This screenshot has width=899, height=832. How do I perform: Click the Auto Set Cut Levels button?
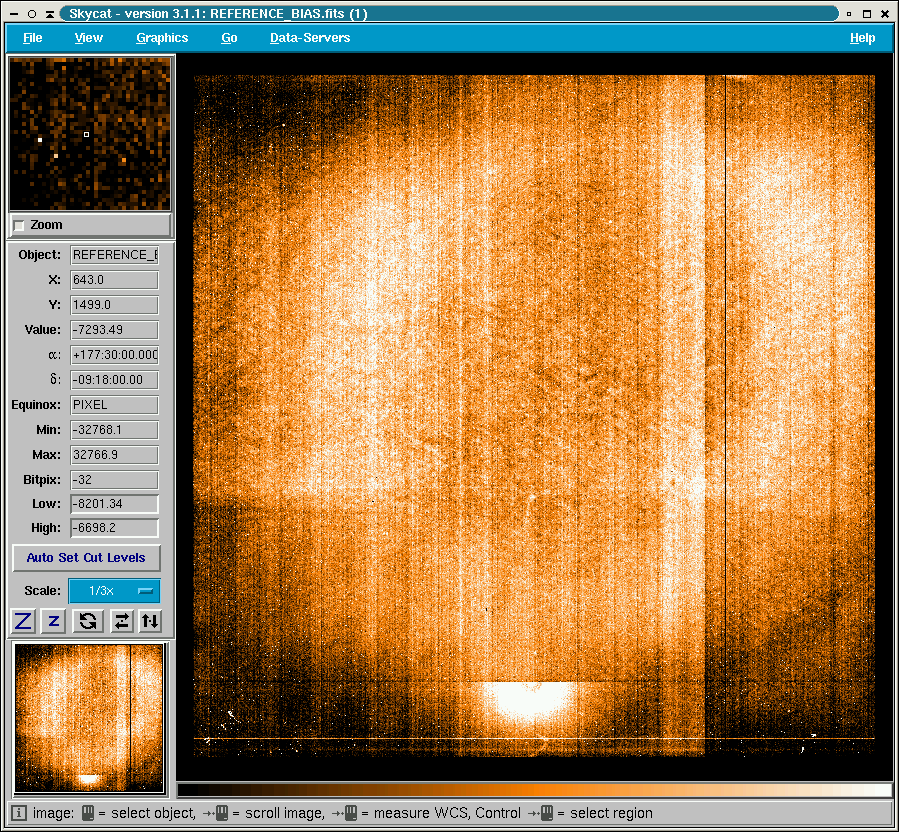pos(86,558)
